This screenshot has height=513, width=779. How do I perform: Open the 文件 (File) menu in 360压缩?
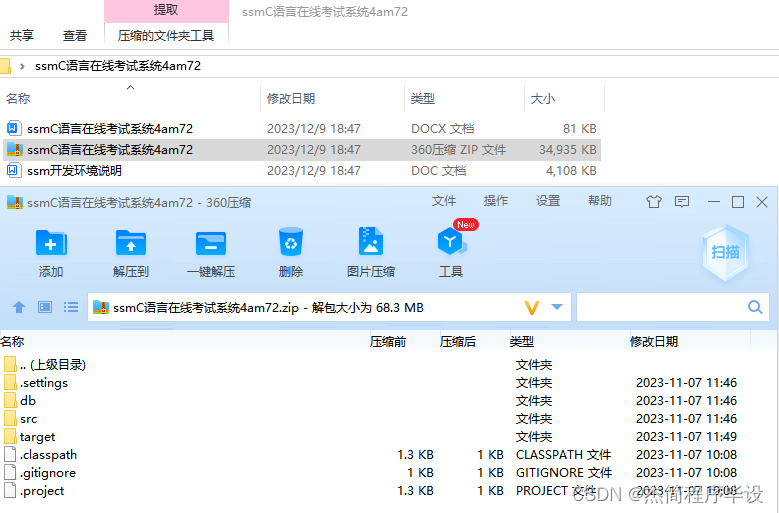pyautogui.click(x=444, y=201)
